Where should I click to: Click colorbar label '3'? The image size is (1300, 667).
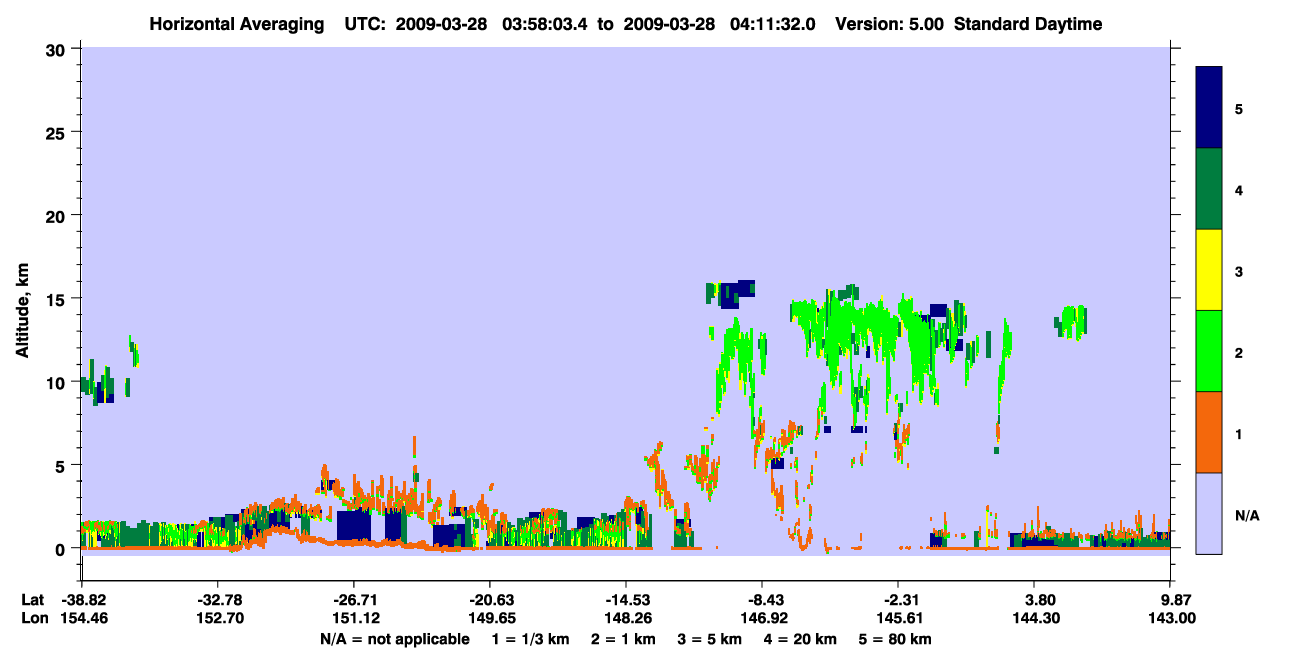click(x=1239, y=271)
